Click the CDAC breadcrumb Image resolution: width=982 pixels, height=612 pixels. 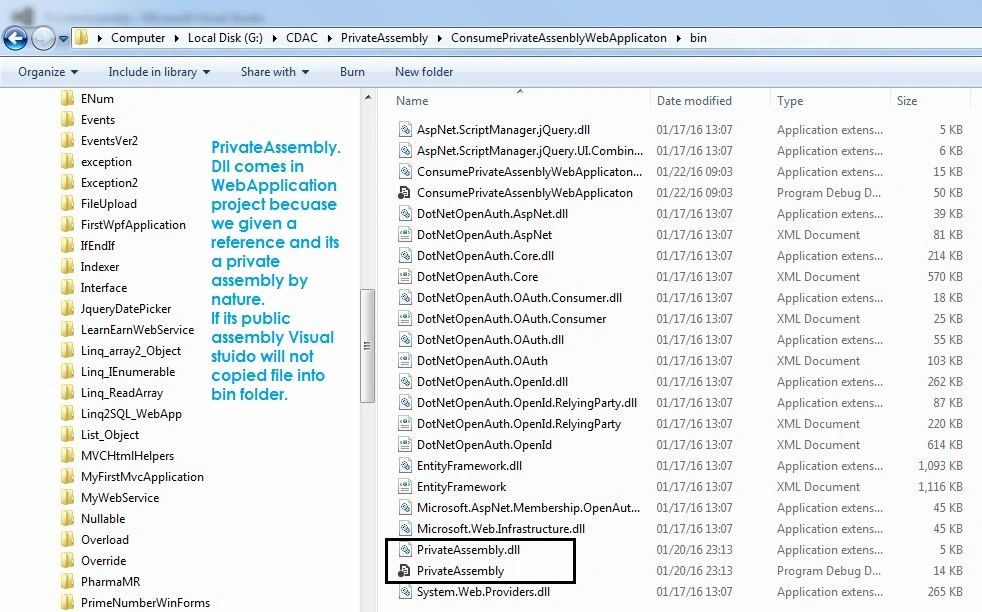coord(302,38)
